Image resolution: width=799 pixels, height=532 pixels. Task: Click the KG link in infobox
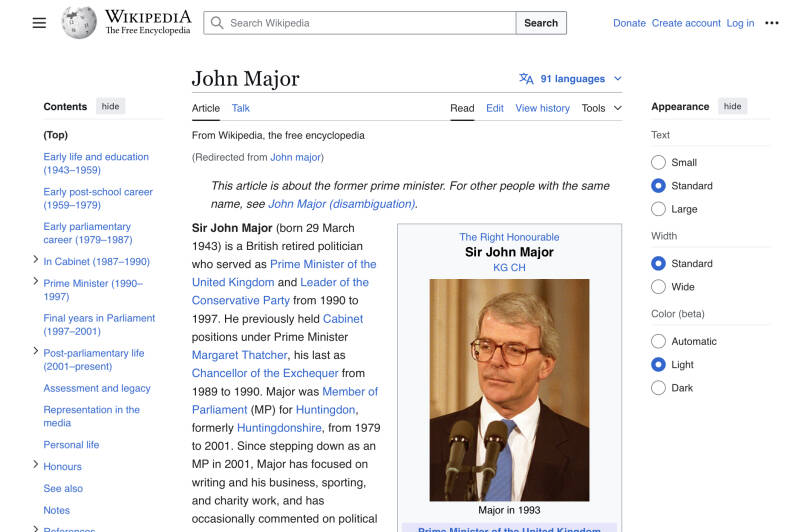click(500, 268)
